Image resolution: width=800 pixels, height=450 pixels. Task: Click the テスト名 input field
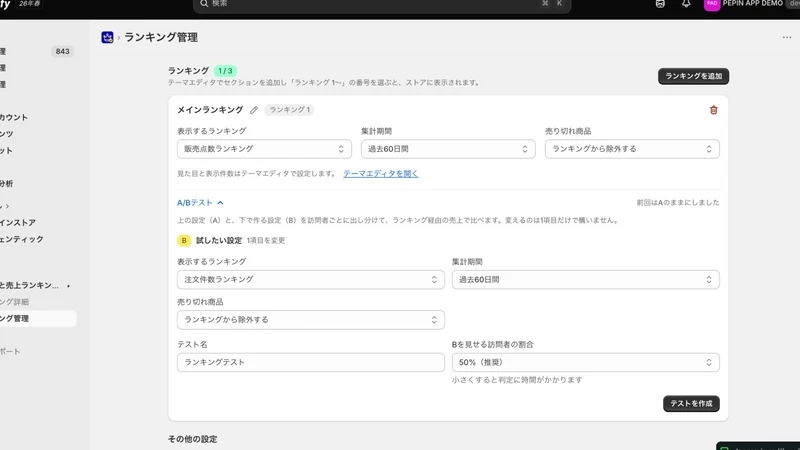(311, 362)
